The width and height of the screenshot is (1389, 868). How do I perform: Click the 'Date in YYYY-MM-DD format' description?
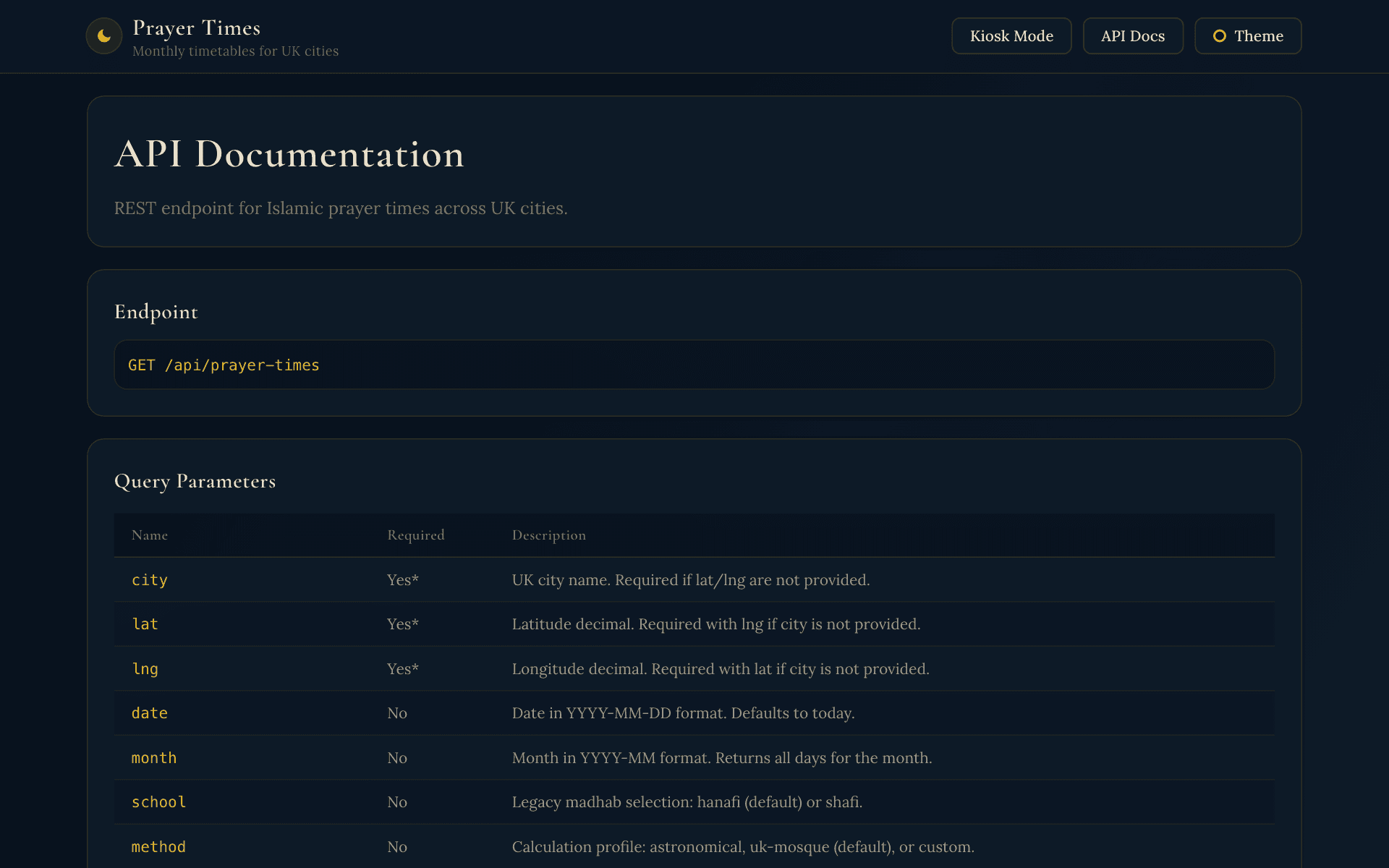click(683, 713)
